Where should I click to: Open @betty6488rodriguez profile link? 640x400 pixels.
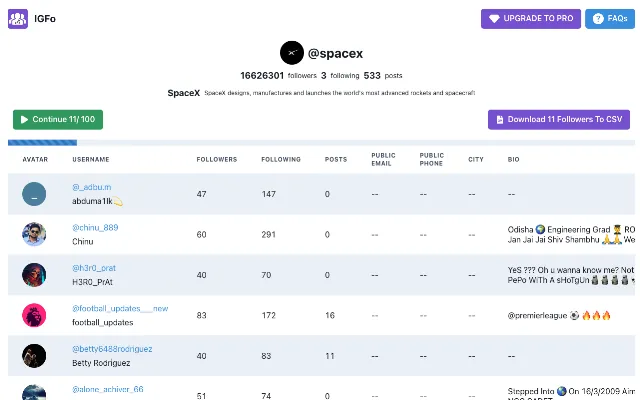click(x=112, y=349)
